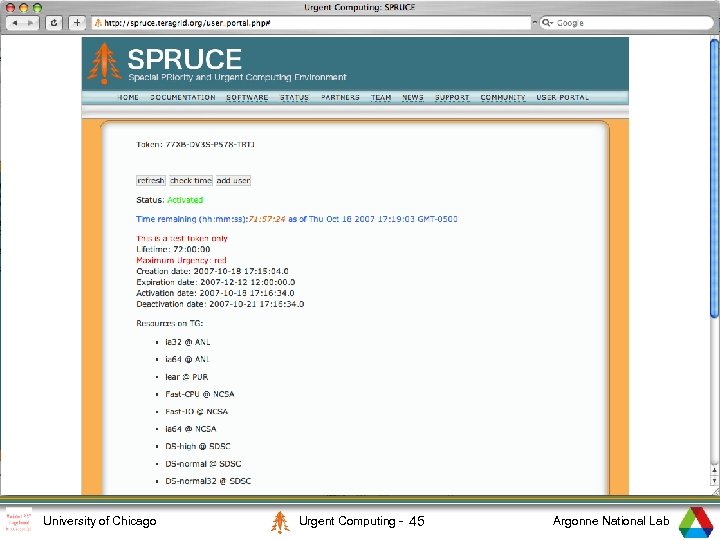Go back with the browser back arrow
This screenshot has width=720, height=540.
point(15,22)
